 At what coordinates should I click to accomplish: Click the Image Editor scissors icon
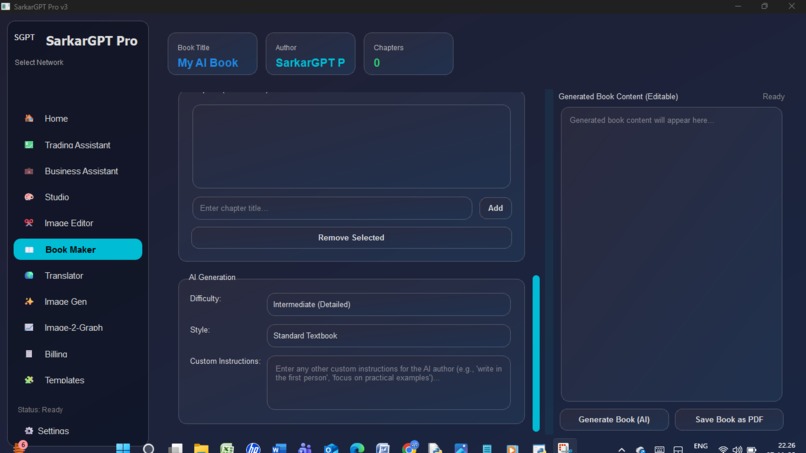click(29, 223)
